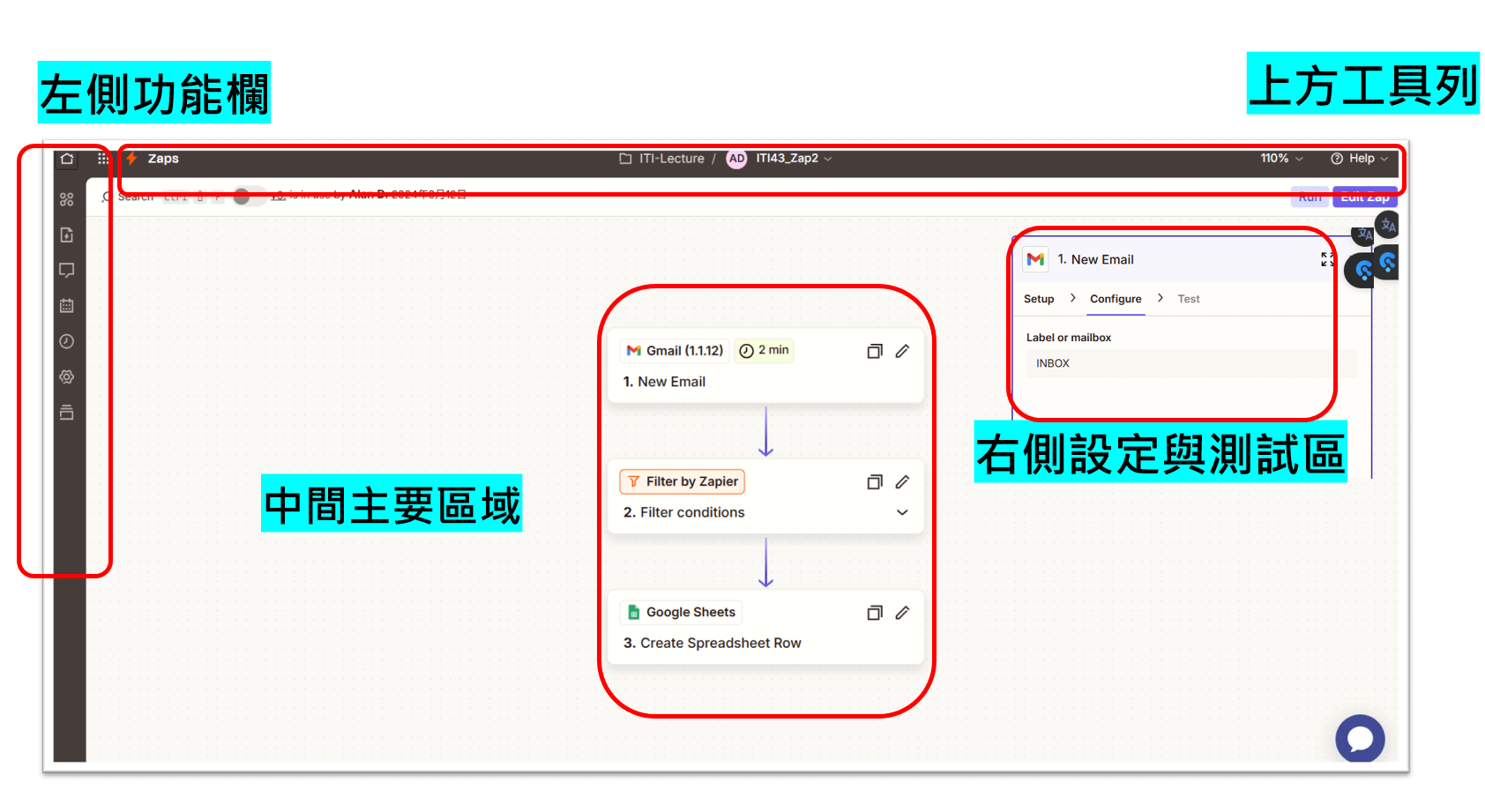Open the settings gear in left sidebar
Screen dimensions: 1485x812
[66, 376]
